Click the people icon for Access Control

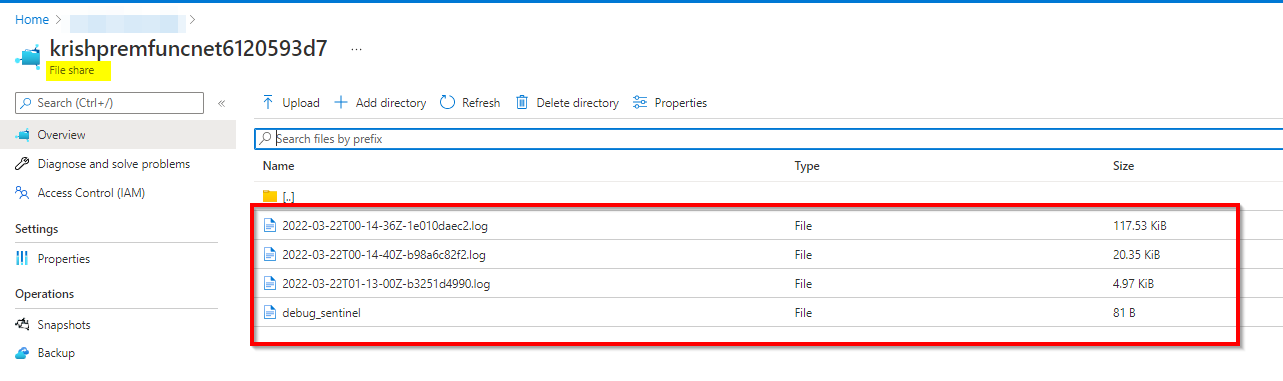[x=22, y=193]
